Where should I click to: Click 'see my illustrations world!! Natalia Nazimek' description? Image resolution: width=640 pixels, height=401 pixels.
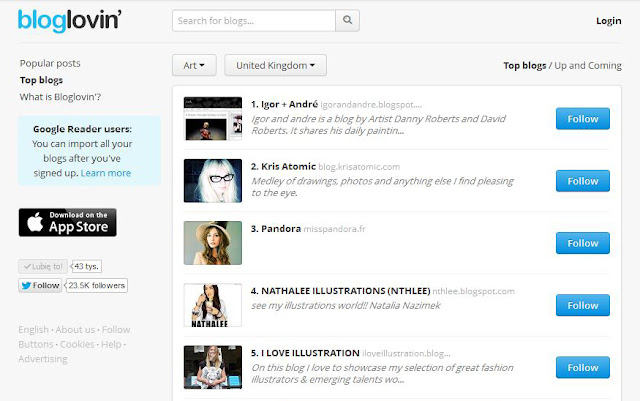tap(346, 305)
